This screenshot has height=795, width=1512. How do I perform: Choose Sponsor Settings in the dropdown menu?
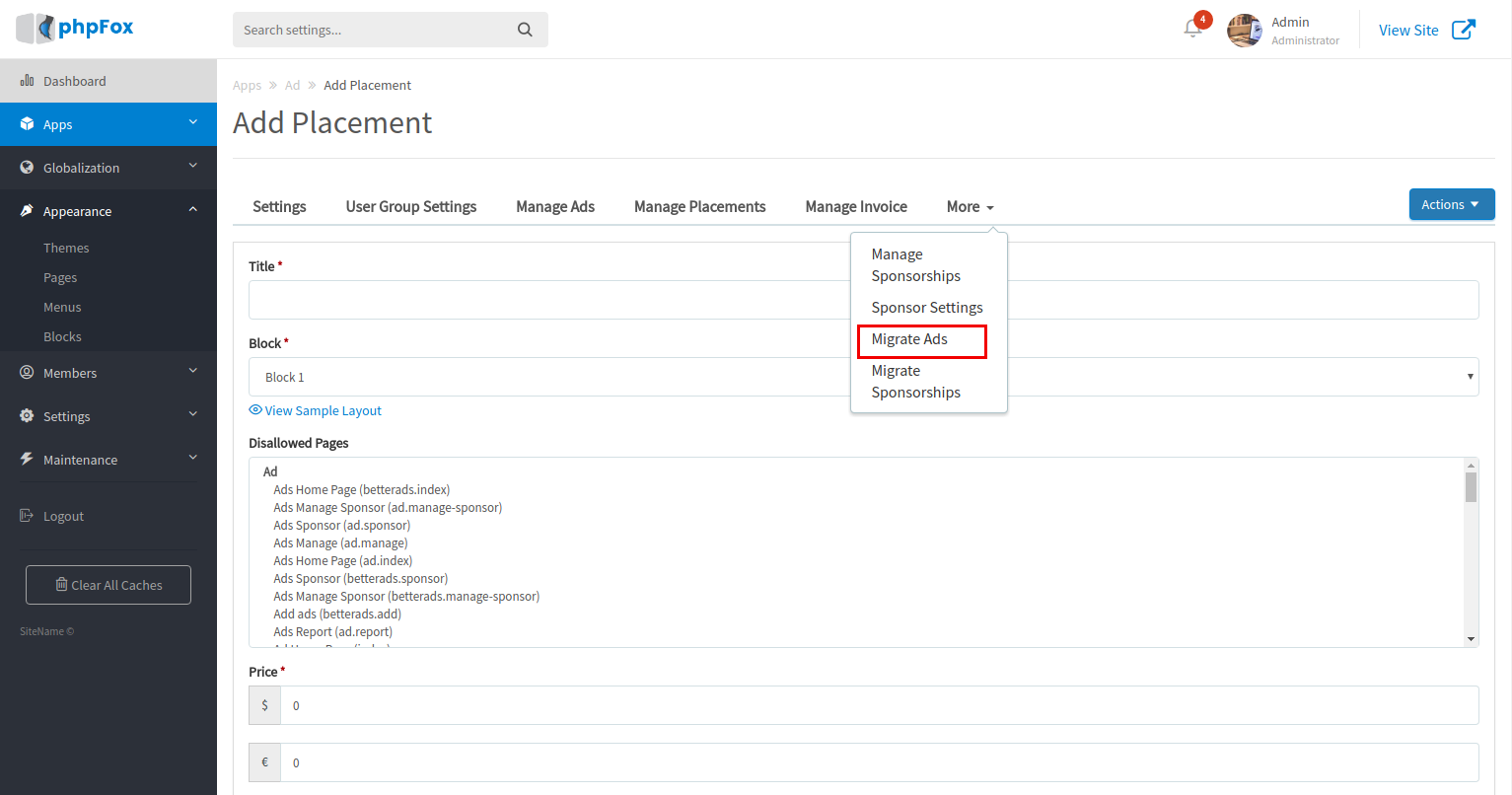point(926,308)
